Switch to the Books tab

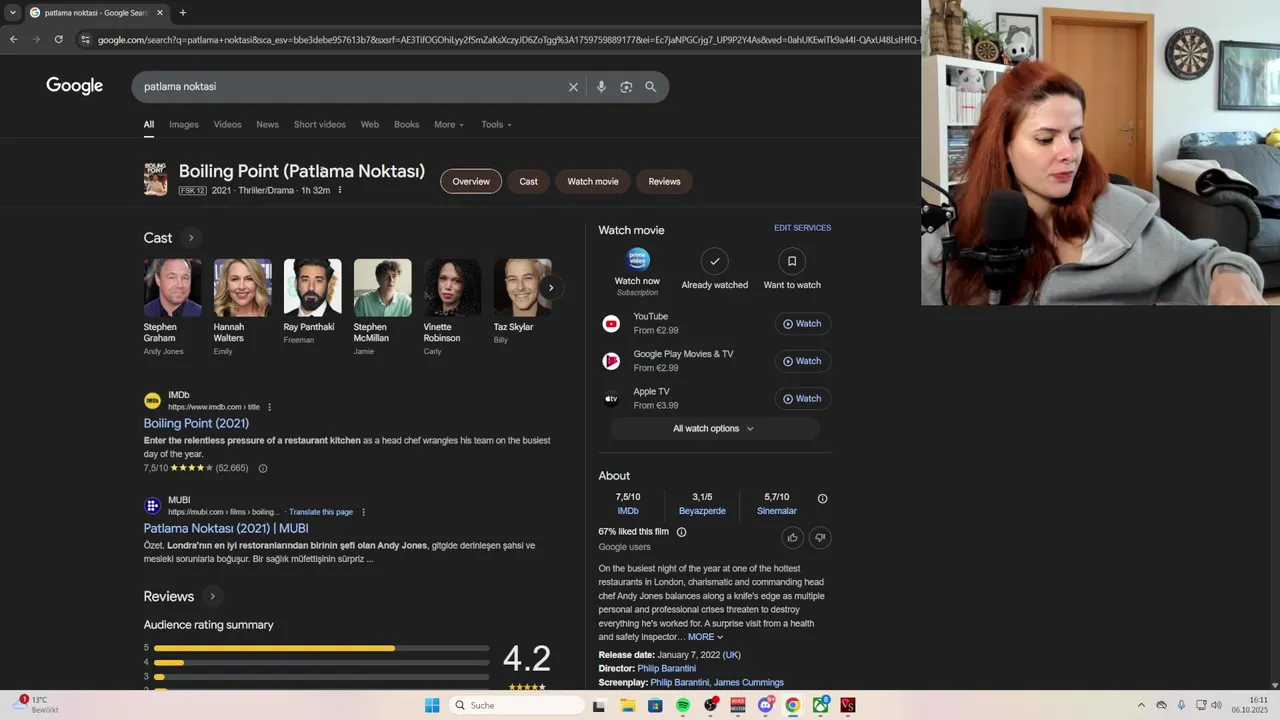(x=407, y=125)
